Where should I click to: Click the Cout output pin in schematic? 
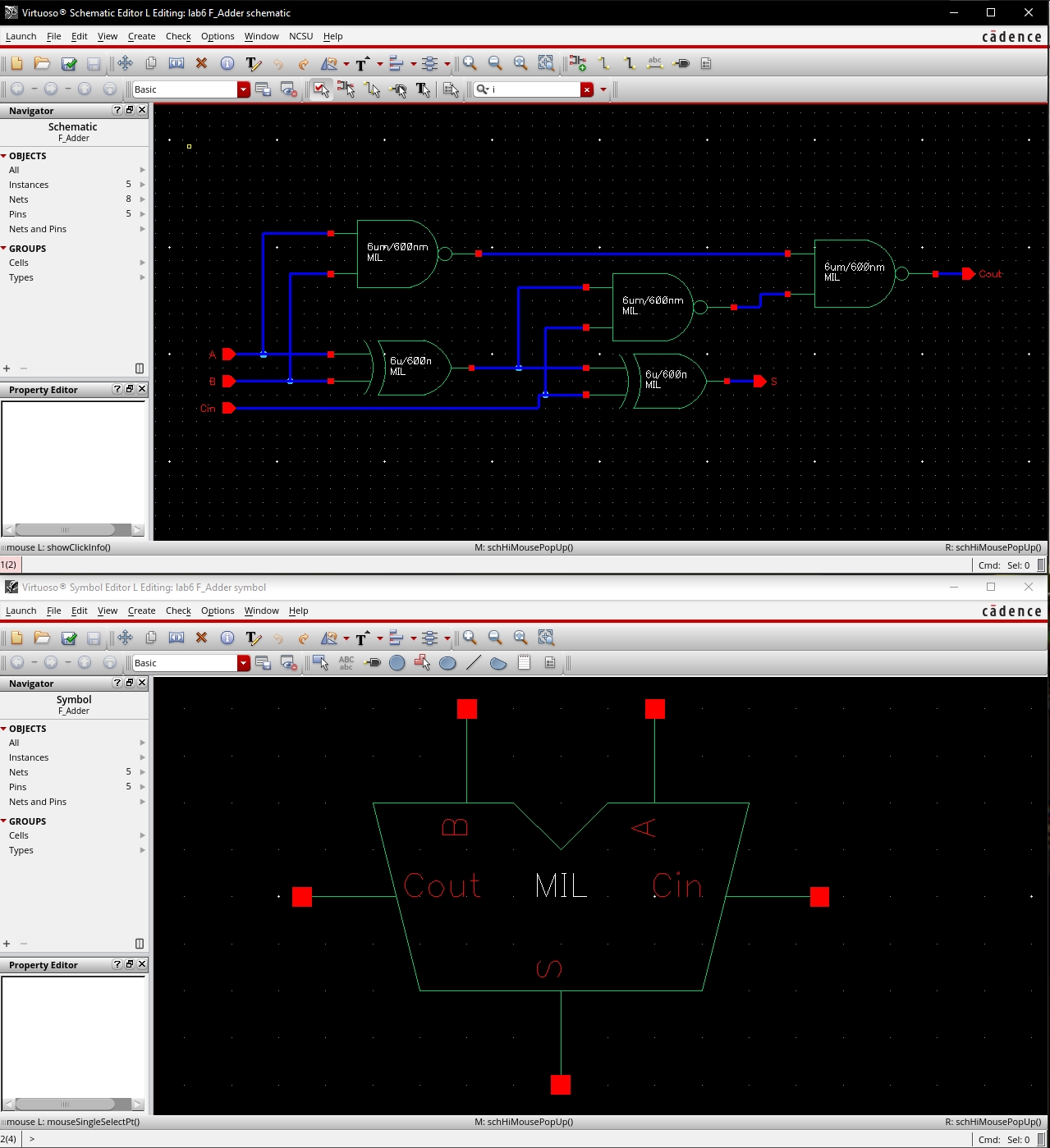click(969, 274)
